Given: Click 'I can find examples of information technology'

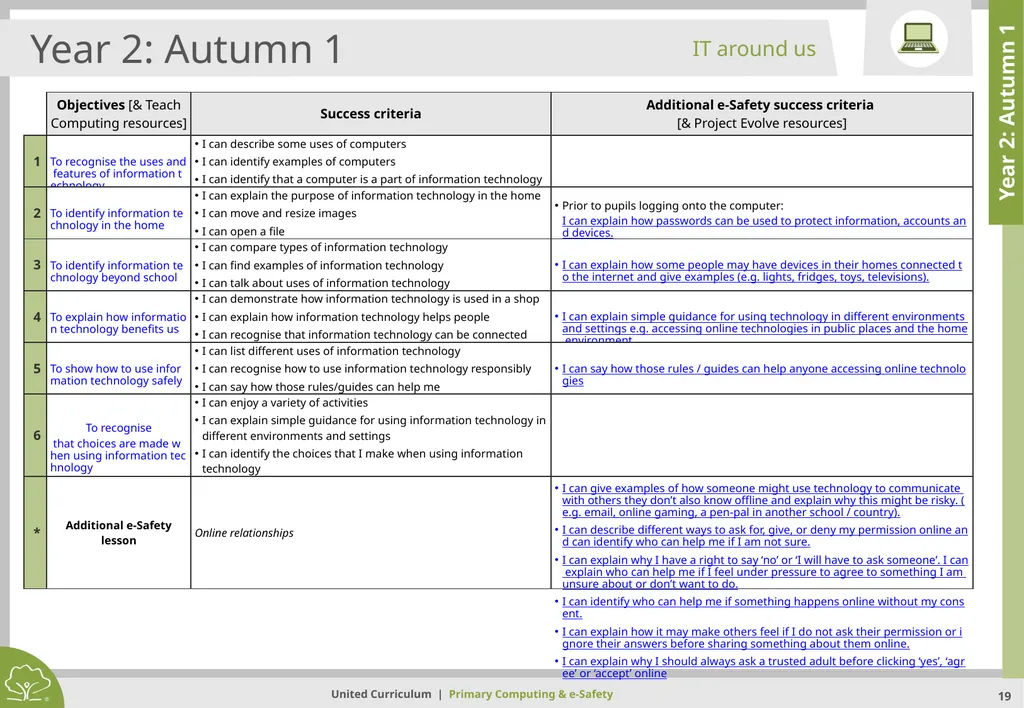Looking at the screenshot, I should (x=323, y=265).
